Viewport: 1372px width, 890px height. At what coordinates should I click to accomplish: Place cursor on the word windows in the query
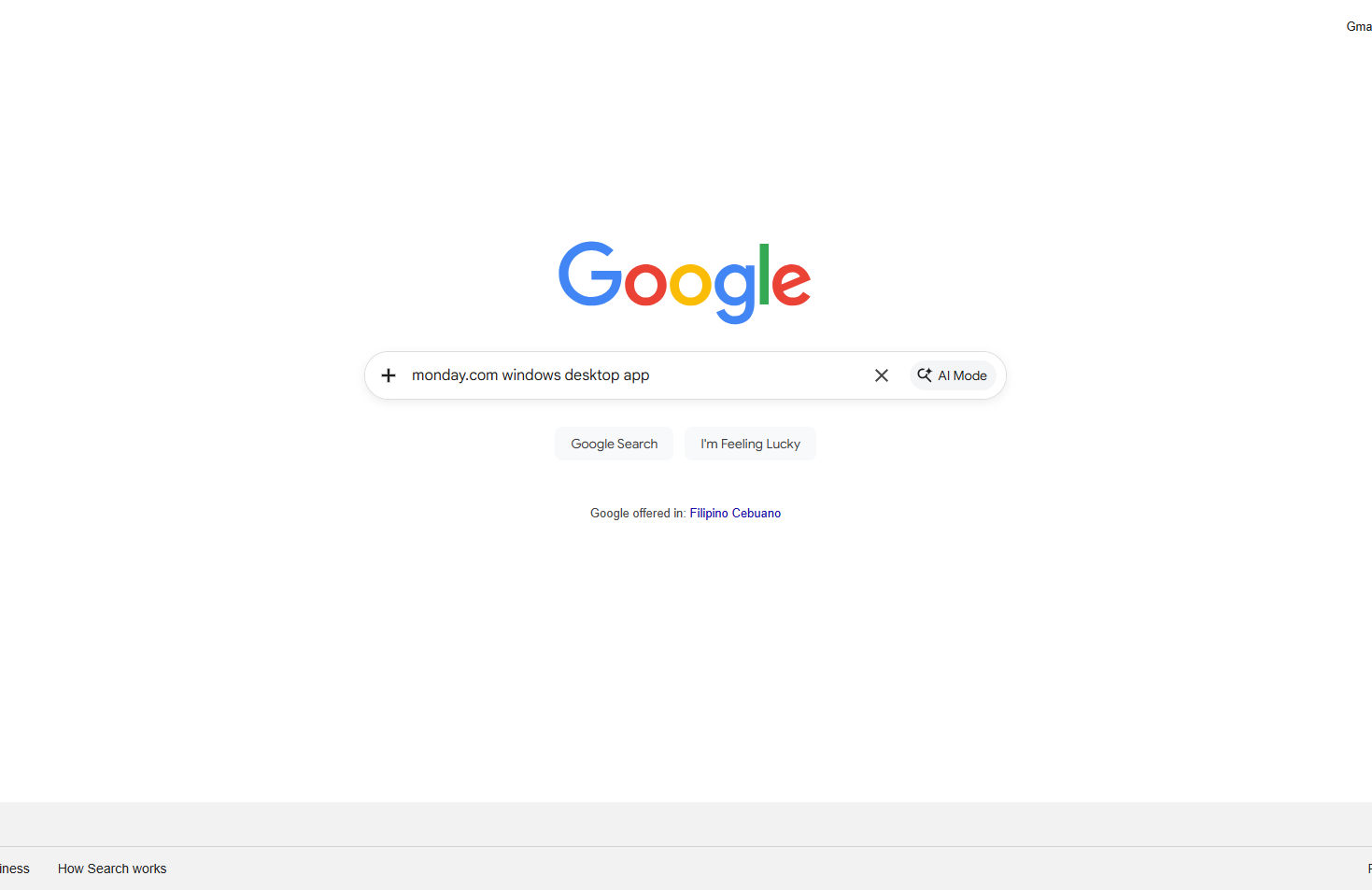[x=531, y=374]
